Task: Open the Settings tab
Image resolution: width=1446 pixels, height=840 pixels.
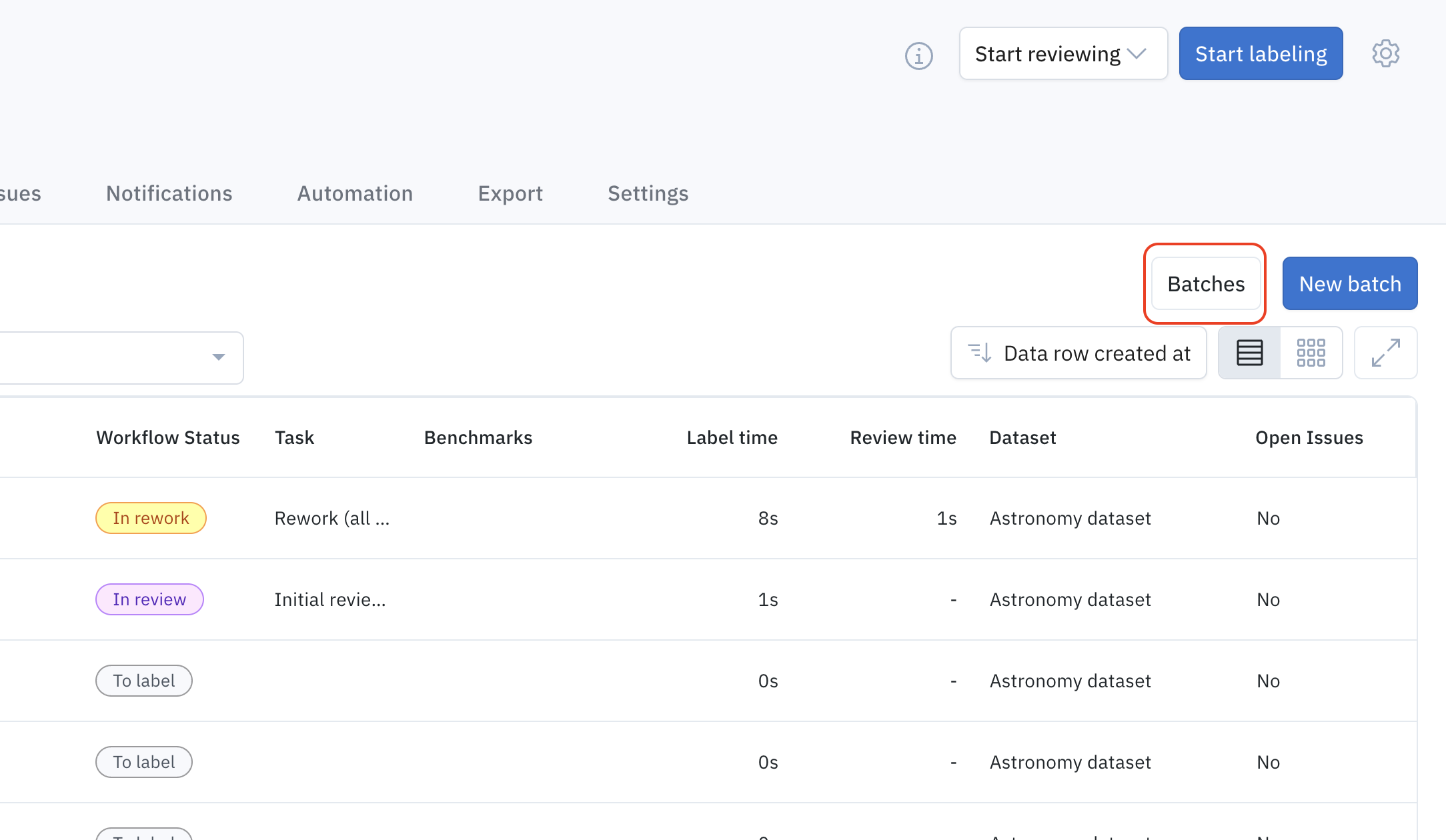Action: tap(648, 193)
